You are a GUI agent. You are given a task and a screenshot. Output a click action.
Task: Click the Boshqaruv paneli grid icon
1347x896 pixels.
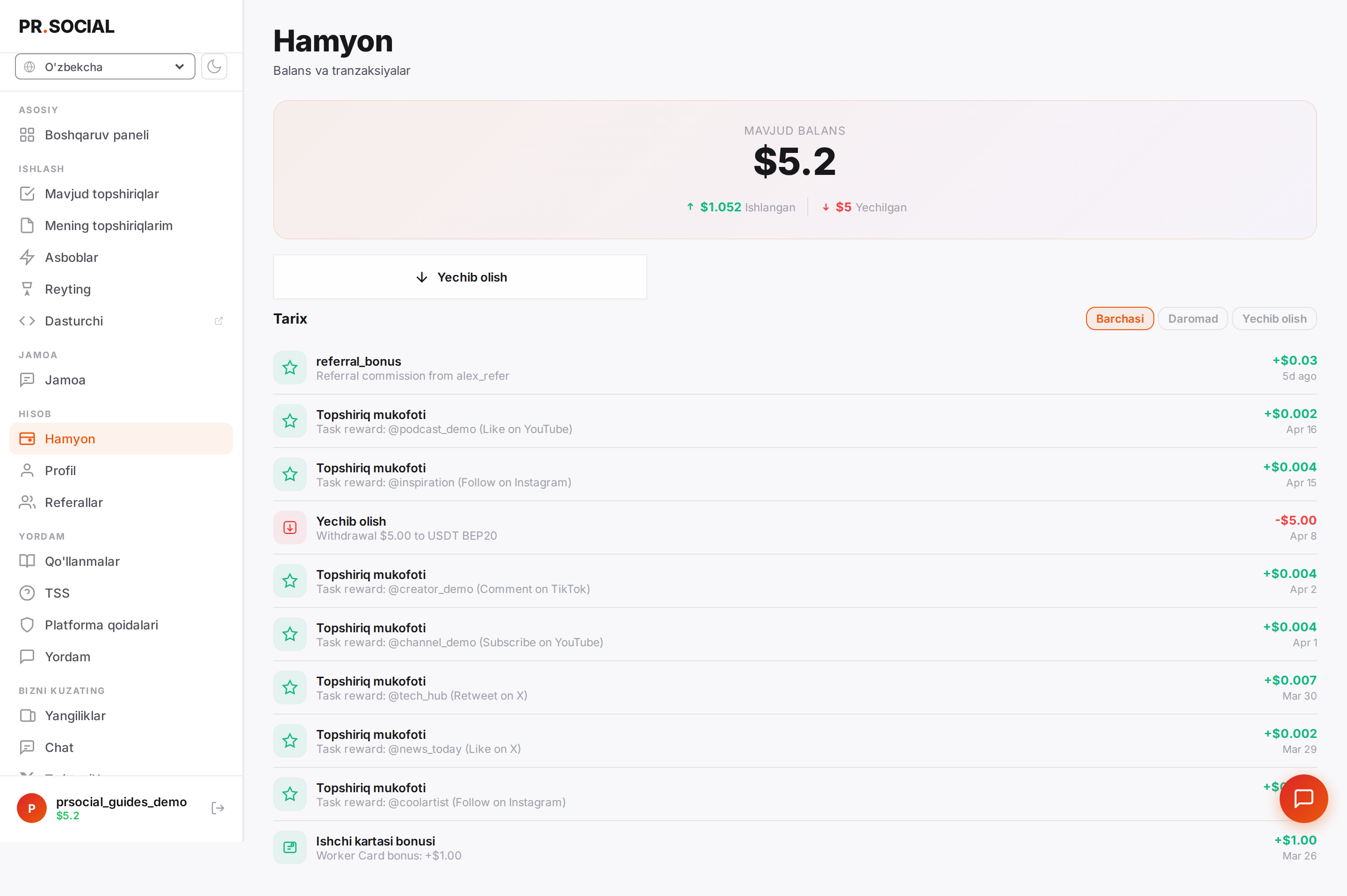pyautogui.click(x=27, y=135)
